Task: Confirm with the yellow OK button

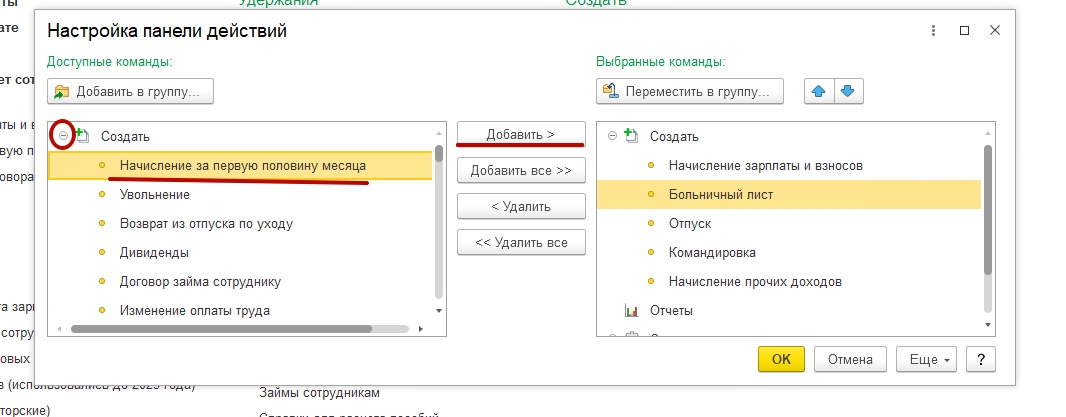Action: (781, 359)
